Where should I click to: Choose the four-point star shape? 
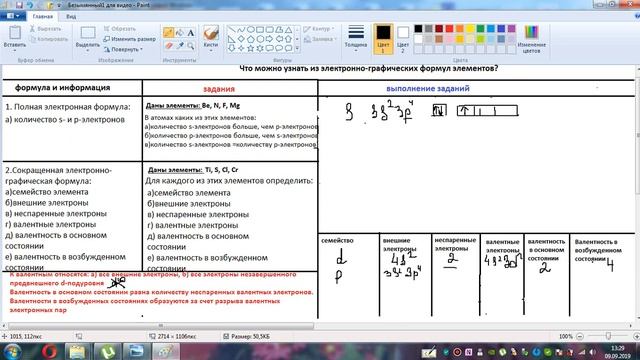[241, 48]
